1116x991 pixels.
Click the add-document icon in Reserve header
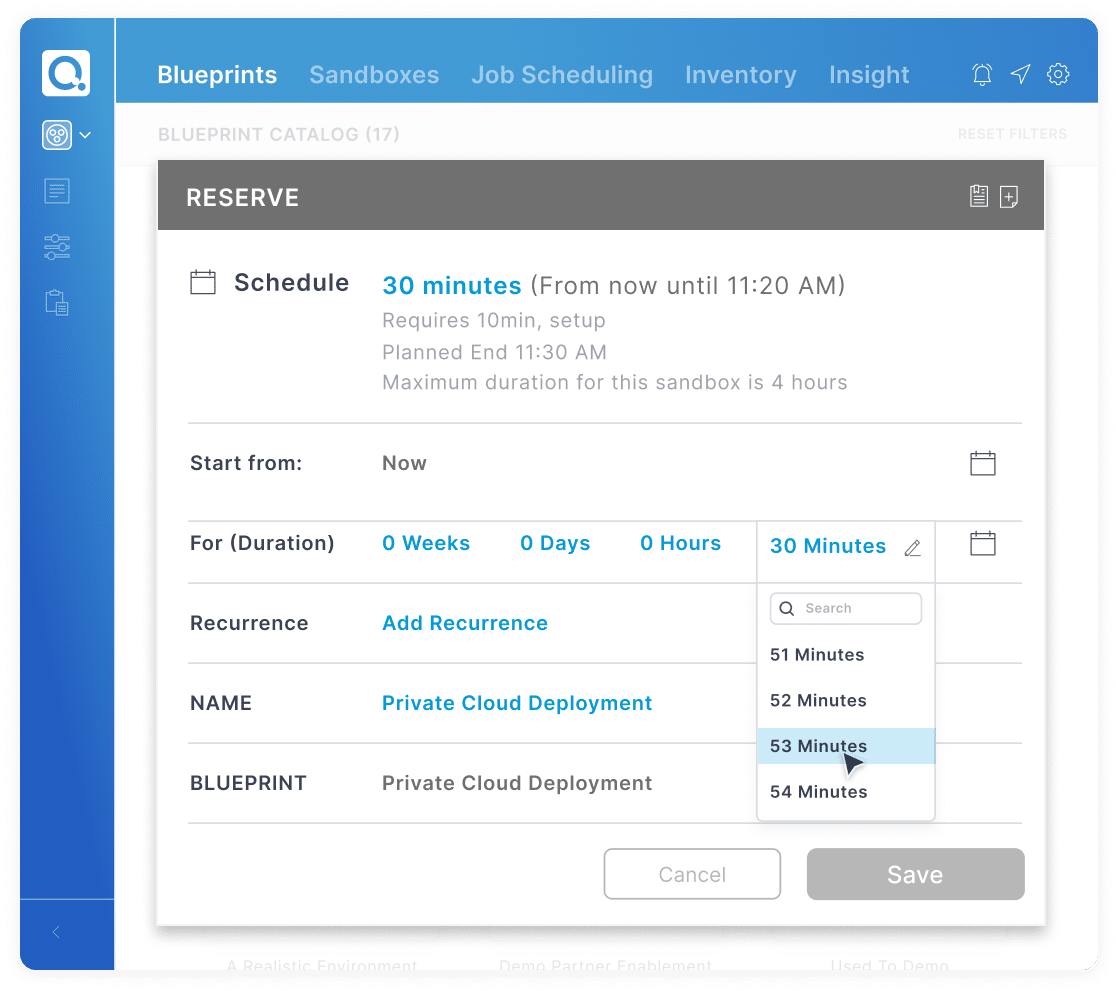(1009, 197)
